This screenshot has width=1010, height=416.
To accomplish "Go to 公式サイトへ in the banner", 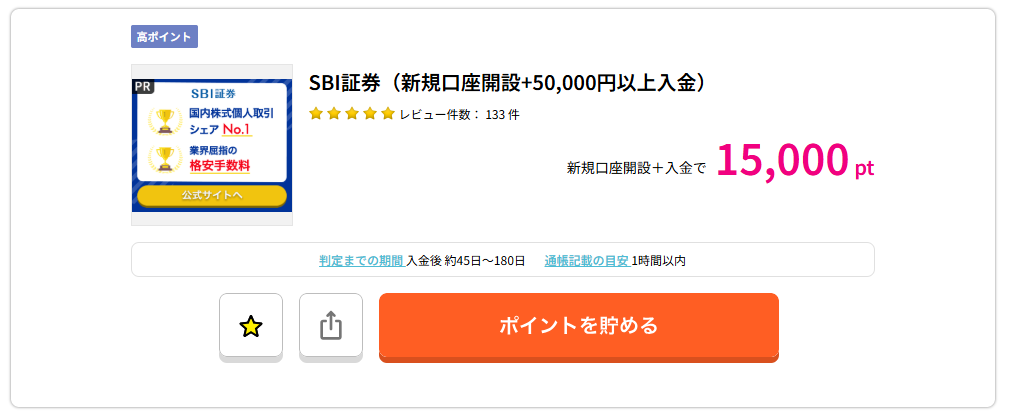I will pyautogui.click(x=212, y=195).
